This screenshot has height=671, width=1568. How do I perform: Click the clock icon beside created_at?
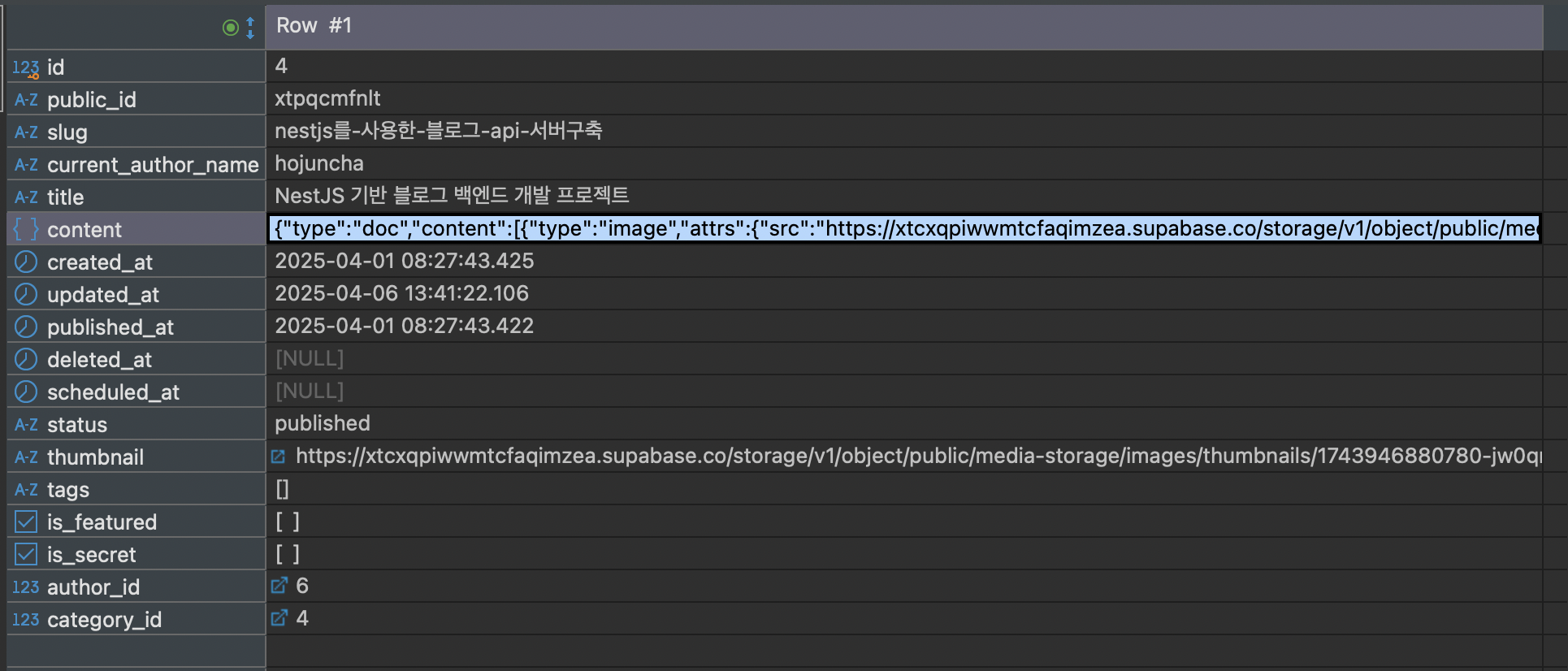point(26,262)
